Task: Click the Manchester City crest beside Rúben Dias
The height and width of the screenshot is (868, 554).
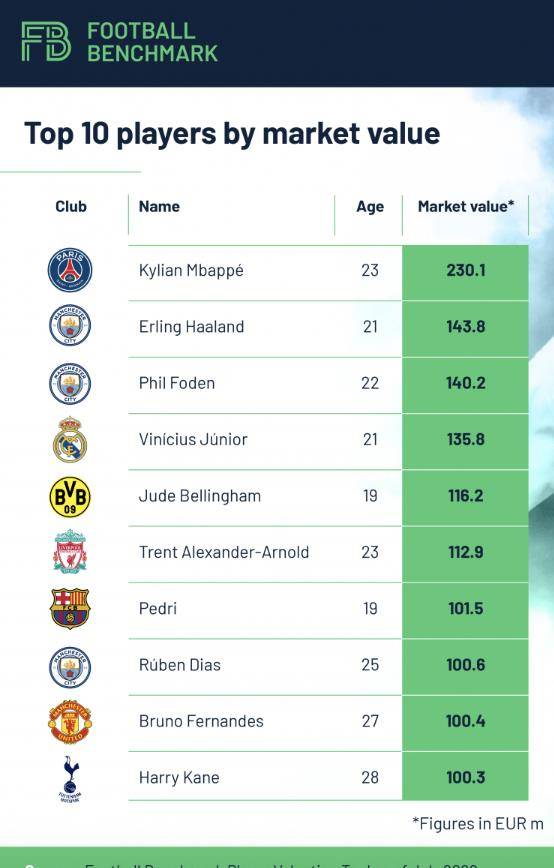Action: pos(70,667)
